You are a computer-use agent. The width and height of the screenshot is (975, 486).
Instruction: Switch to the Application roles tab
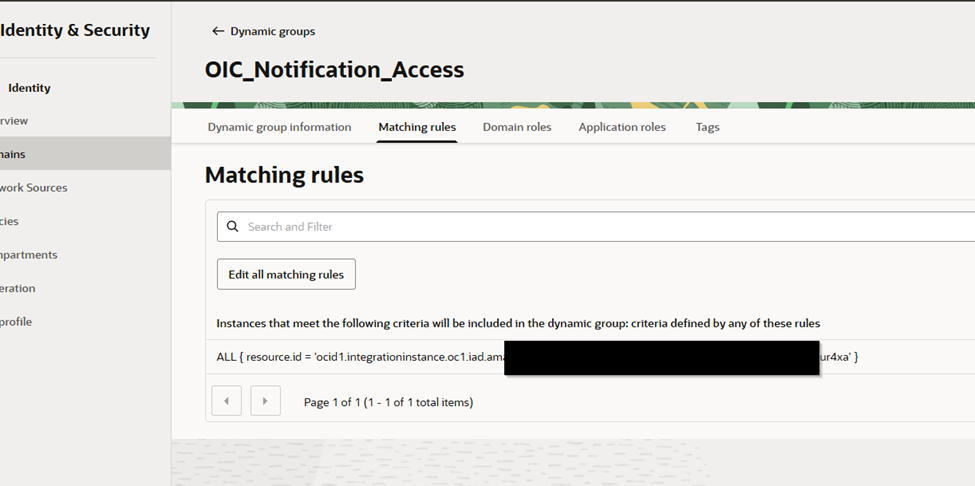tap(622, 127)
